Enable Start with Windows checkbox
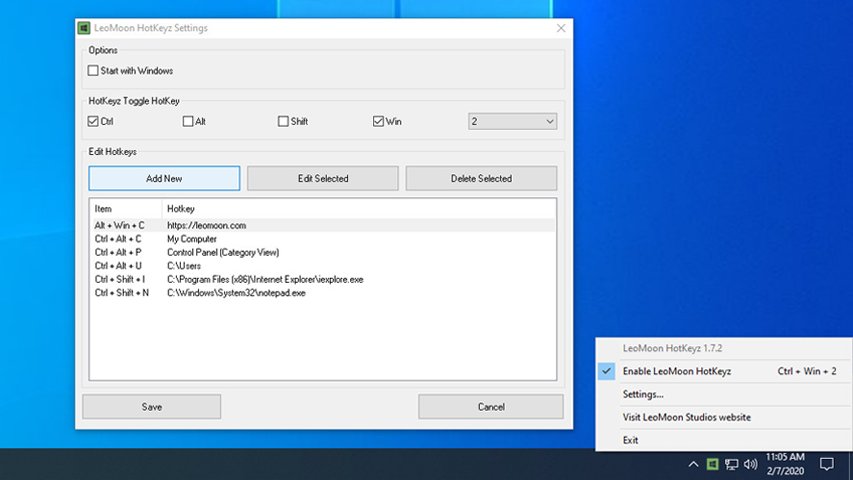Image resolution: width=853 pixels, height=480 pixels. pyautogui.click(x=94, y=71)
